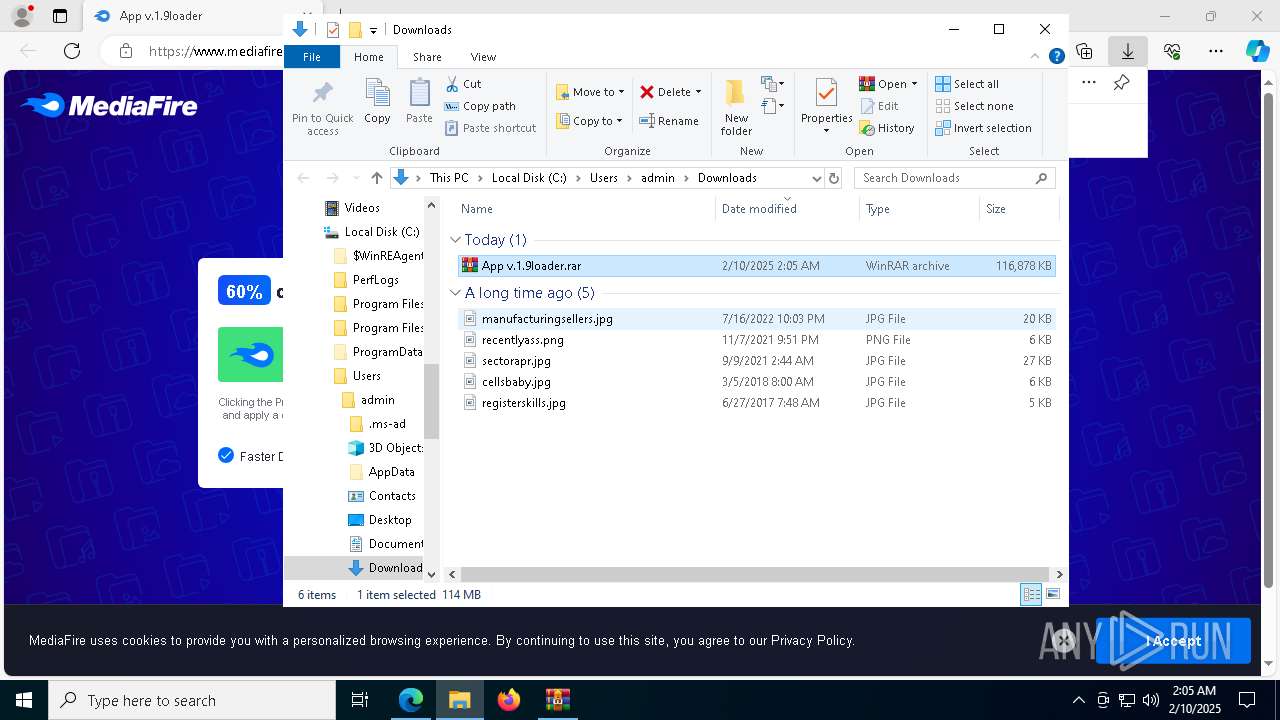1280x720 pixels.
Task: Click Rename in Organize group
Action: click(669, 121)
